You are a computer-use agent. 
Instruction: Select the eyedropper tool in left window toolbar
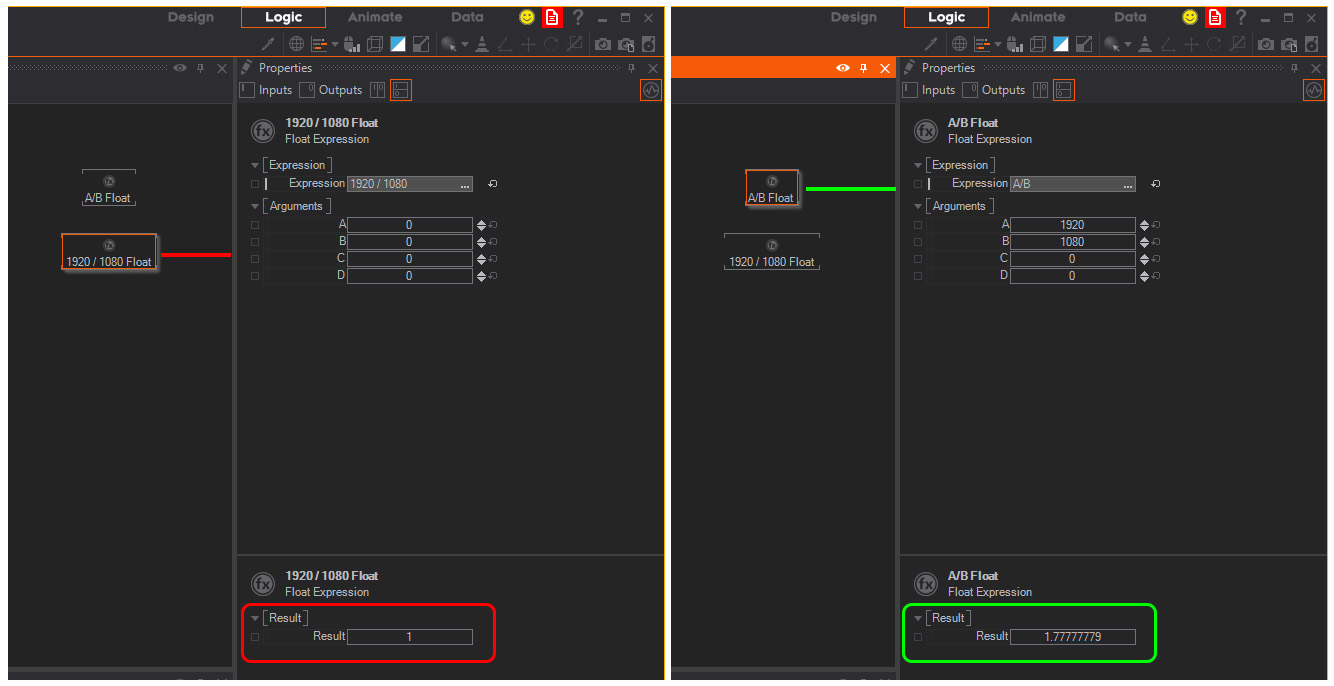click(x=268, y=44)
